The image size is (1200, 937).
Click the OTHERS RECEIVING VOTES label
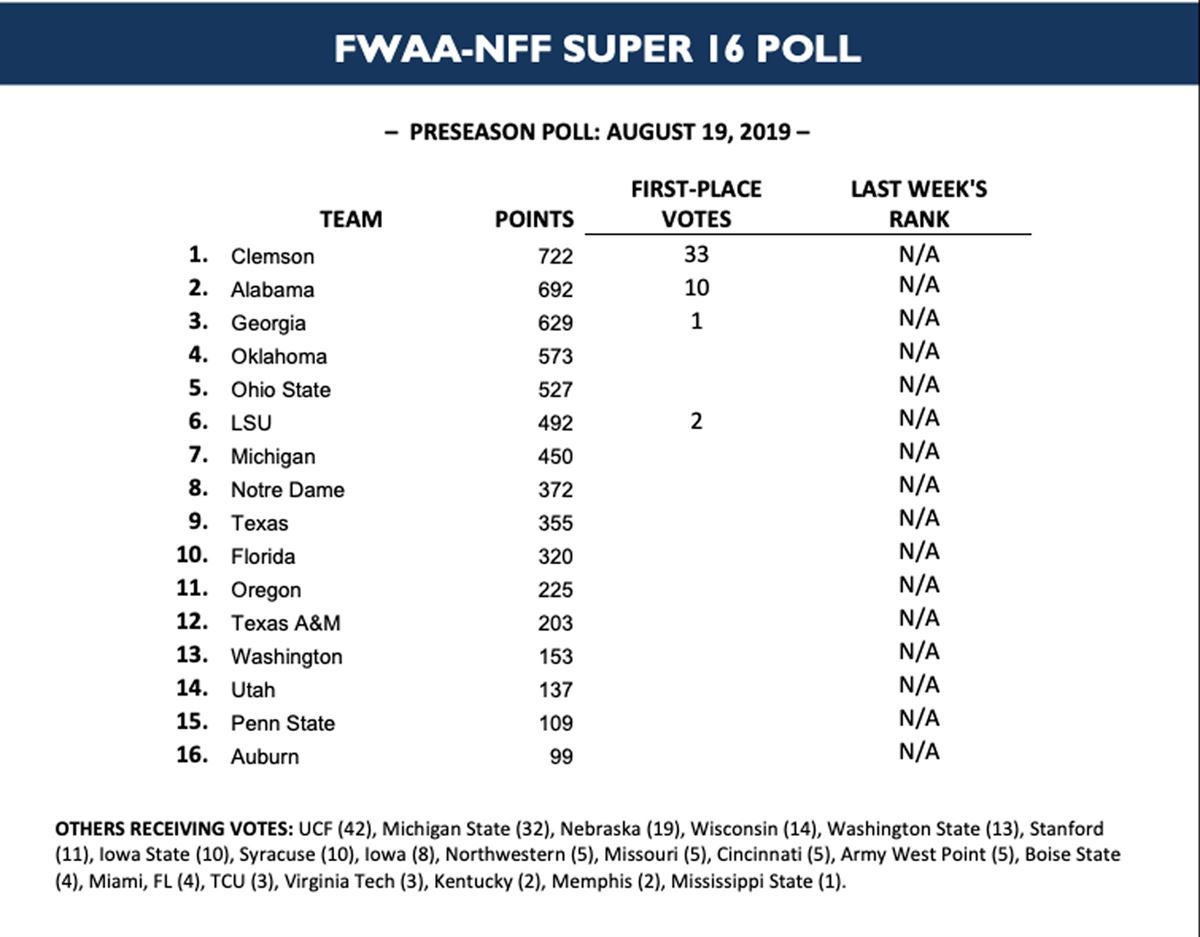(x=174, y=829)
